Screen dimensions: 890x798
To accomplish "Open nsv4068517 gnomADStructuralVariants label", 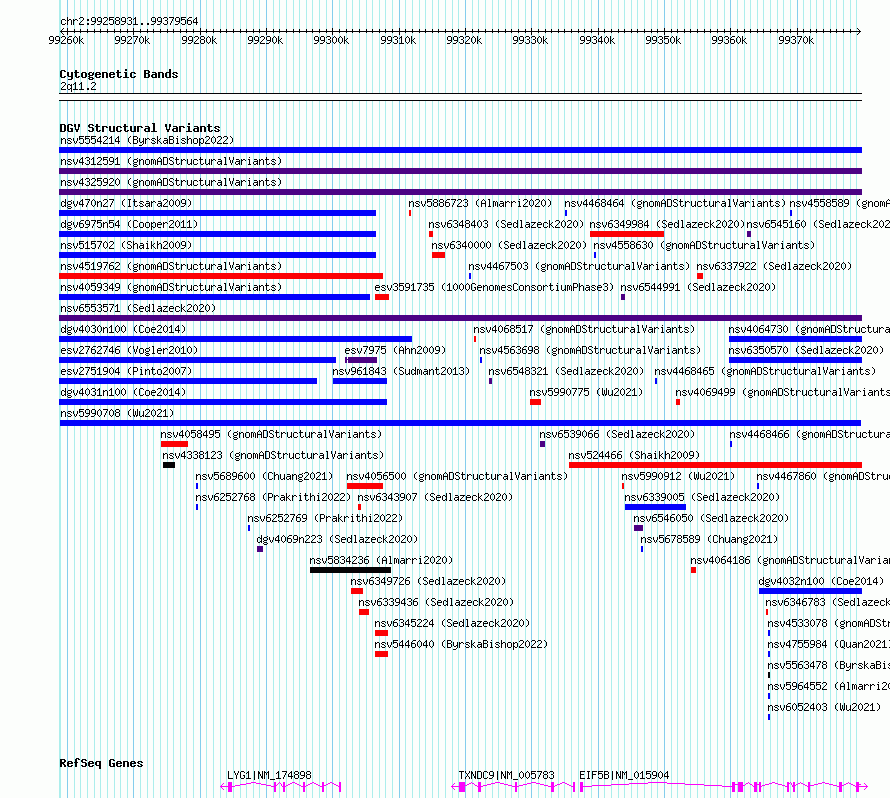I will coord(584,329).
